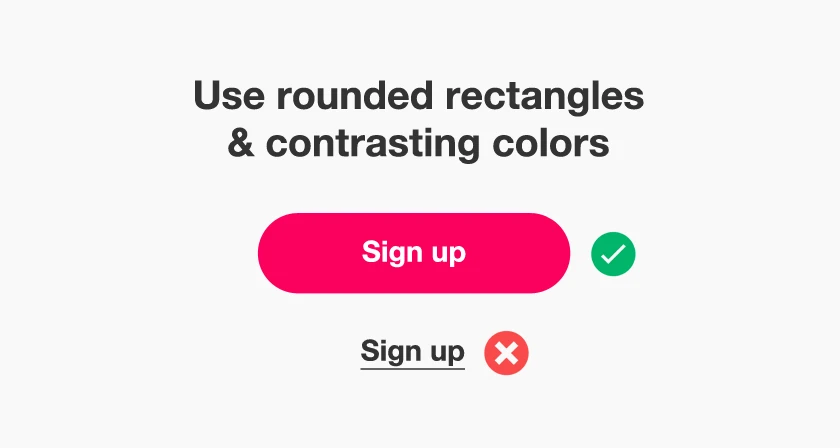Image resolution: width=840 pixels, height=448 pixels.
Task: Click the green checkmark circle icon
Action: 613,254
